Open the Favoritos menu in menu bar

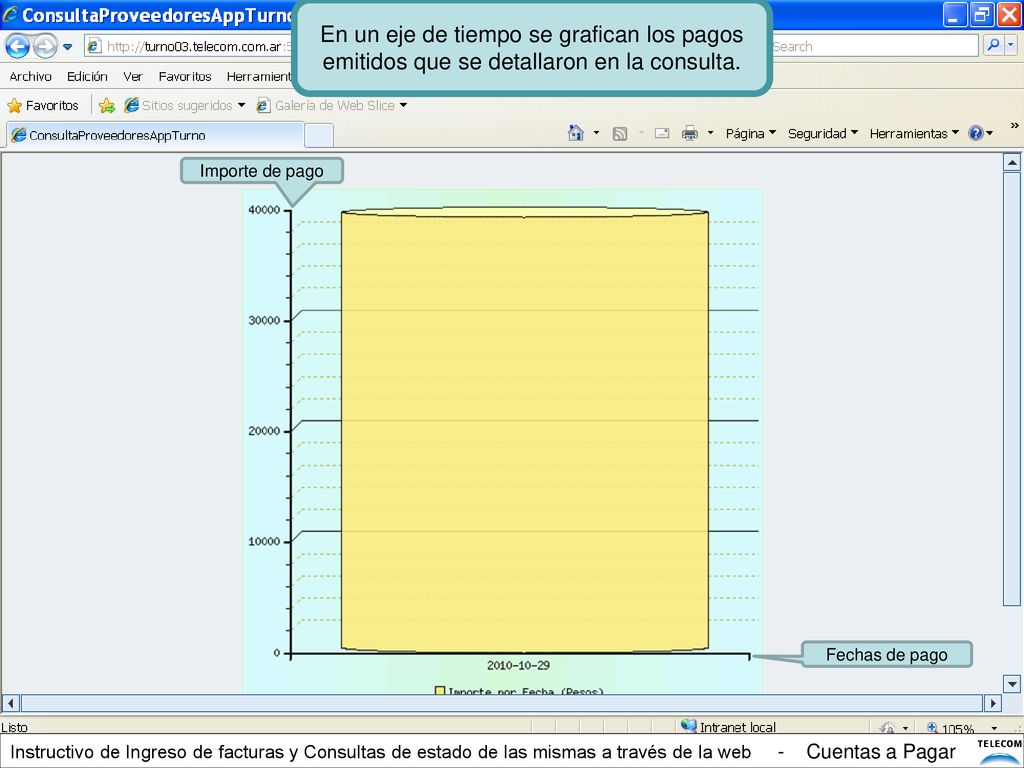(x=185, y=76)
